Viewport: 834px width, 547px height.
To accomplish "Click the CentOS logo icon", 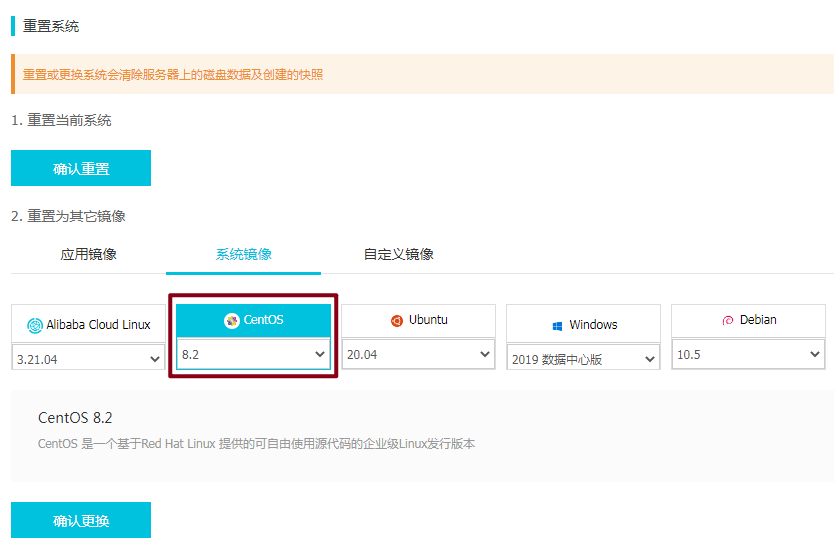I will 231,320.
